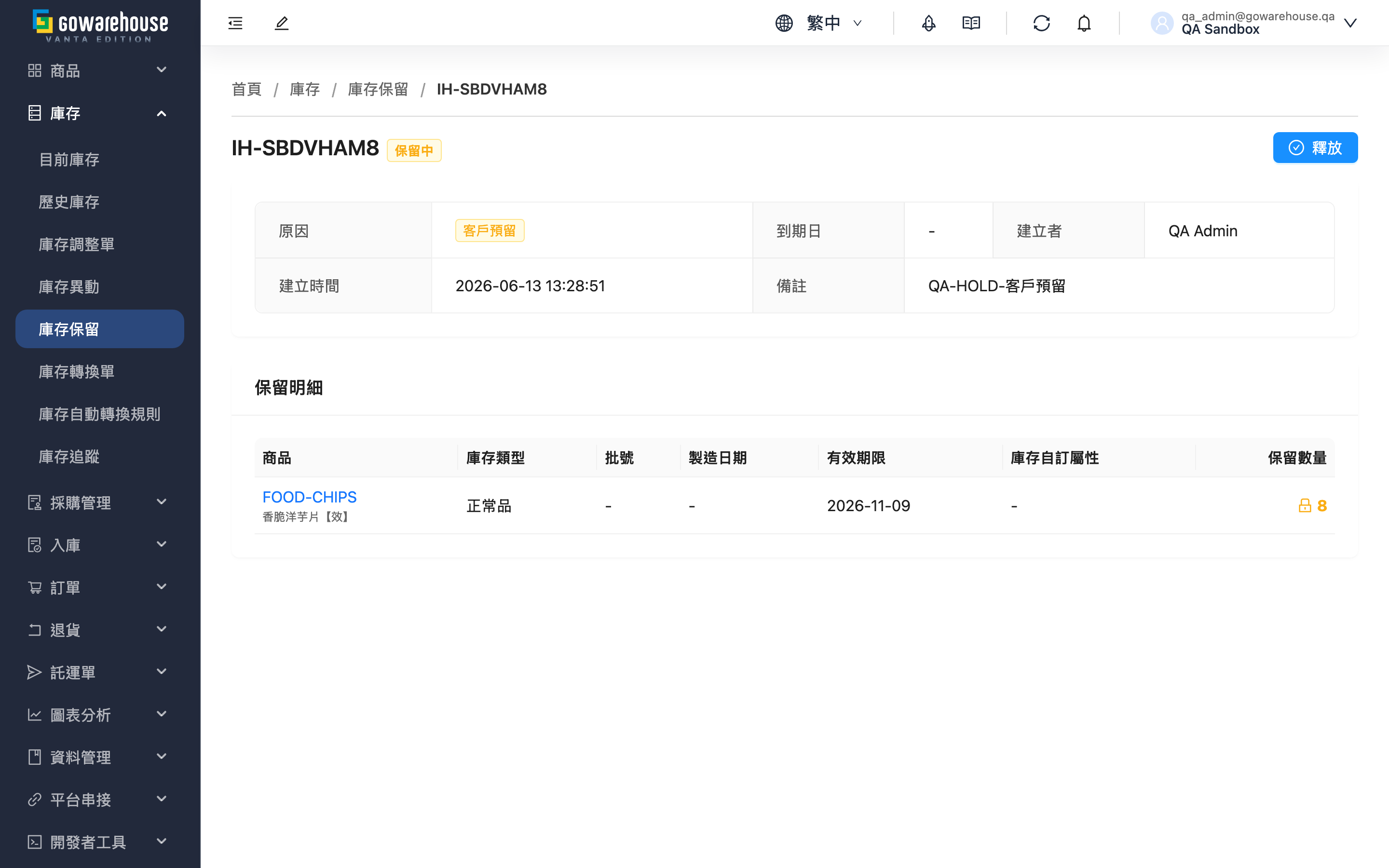The height and width of the screenshot is (868, 1389).
Task: Go to 首頁 breadcrumb link
Action: pos(246,89)
